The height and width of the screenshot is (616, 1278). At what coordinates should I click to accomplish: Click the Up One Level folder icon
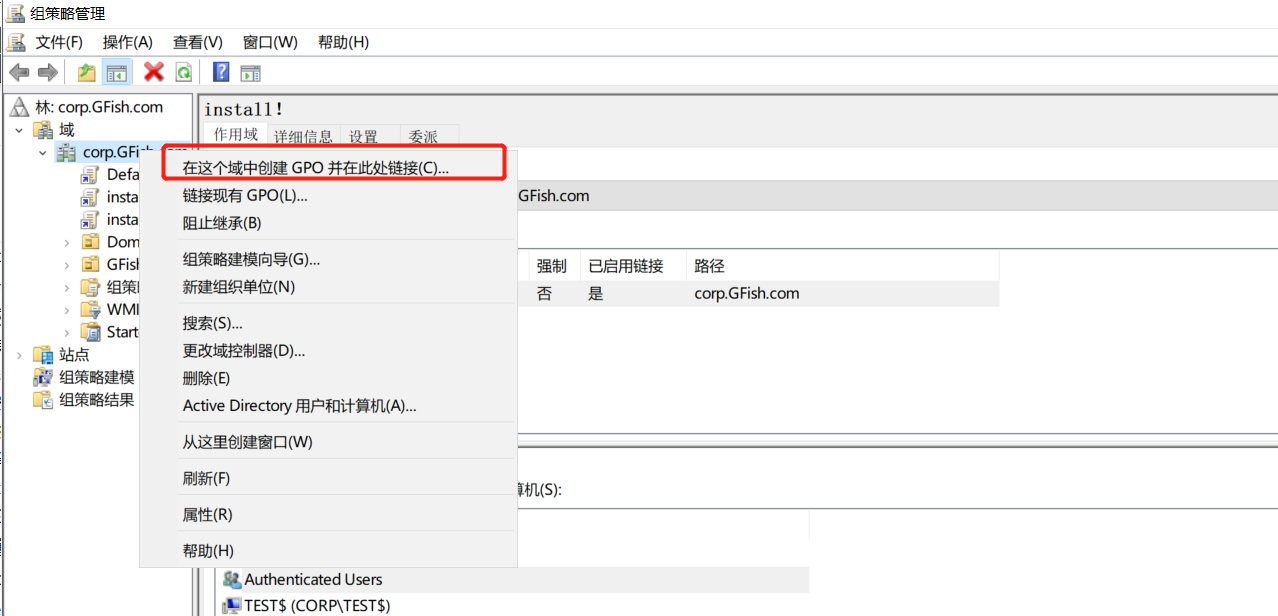[x=87, y=72]
